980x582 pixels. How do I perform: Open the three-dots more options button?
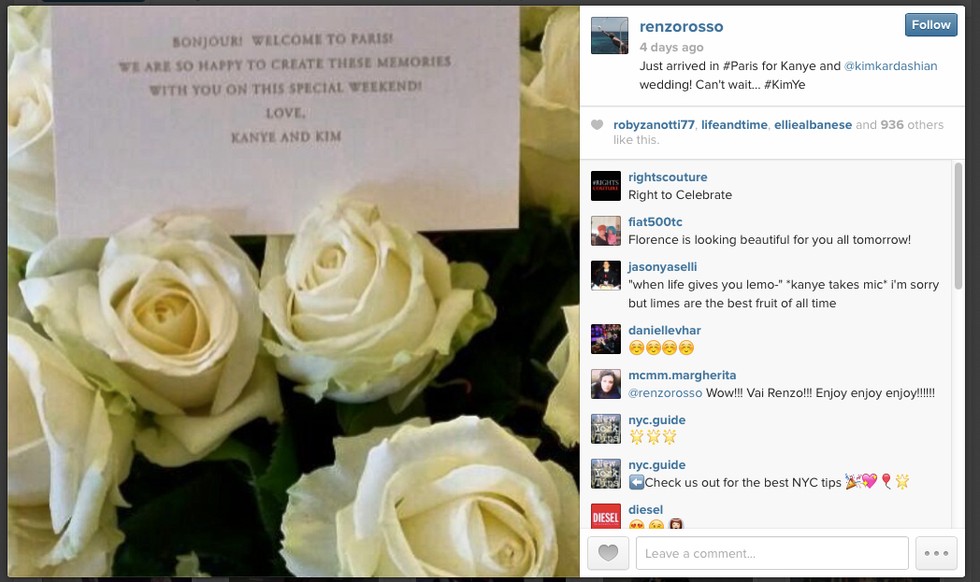tap(936, 553)
